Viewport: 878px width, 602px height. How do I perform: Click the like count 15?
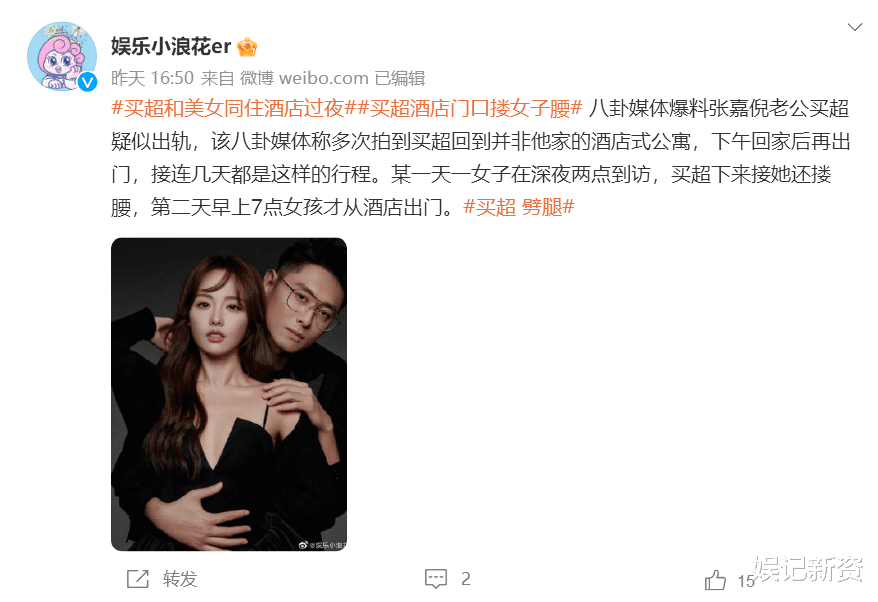coord(745,581)
